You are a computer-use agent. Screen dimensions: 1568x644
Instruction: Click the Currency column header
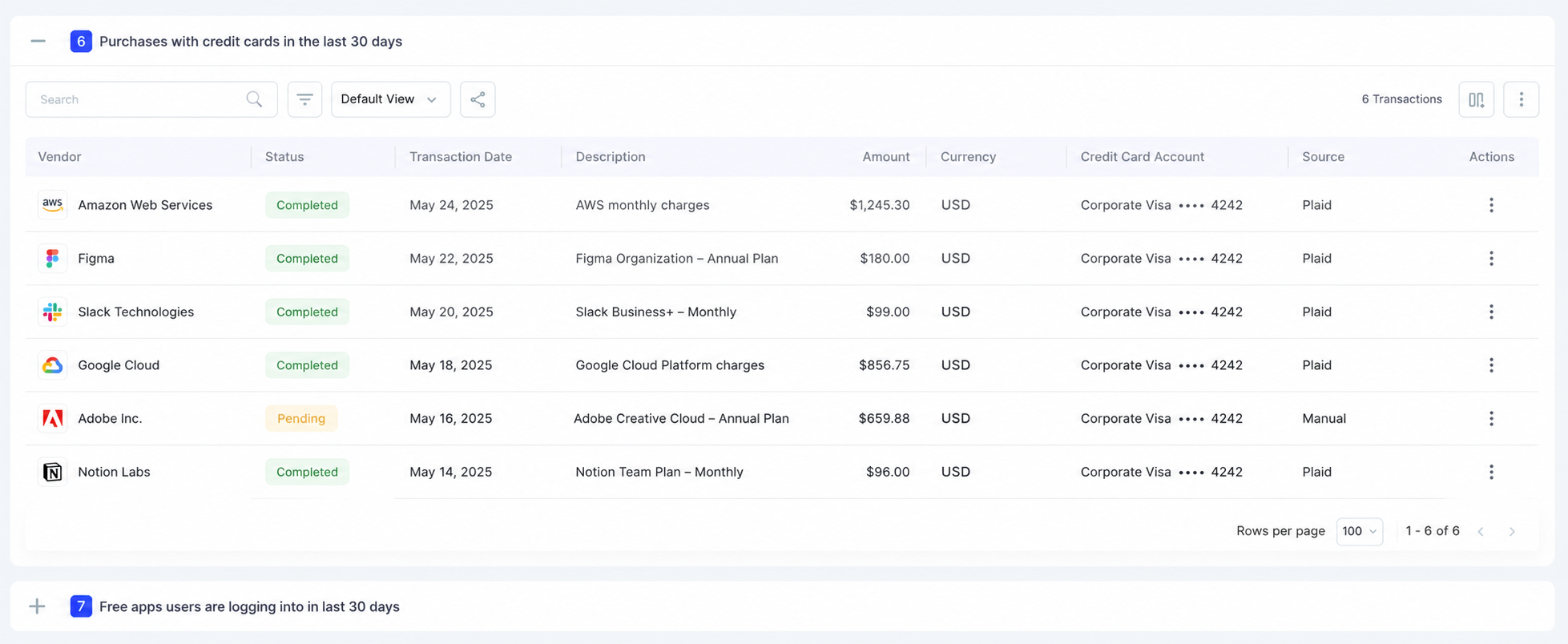click(x=968, y=157)
